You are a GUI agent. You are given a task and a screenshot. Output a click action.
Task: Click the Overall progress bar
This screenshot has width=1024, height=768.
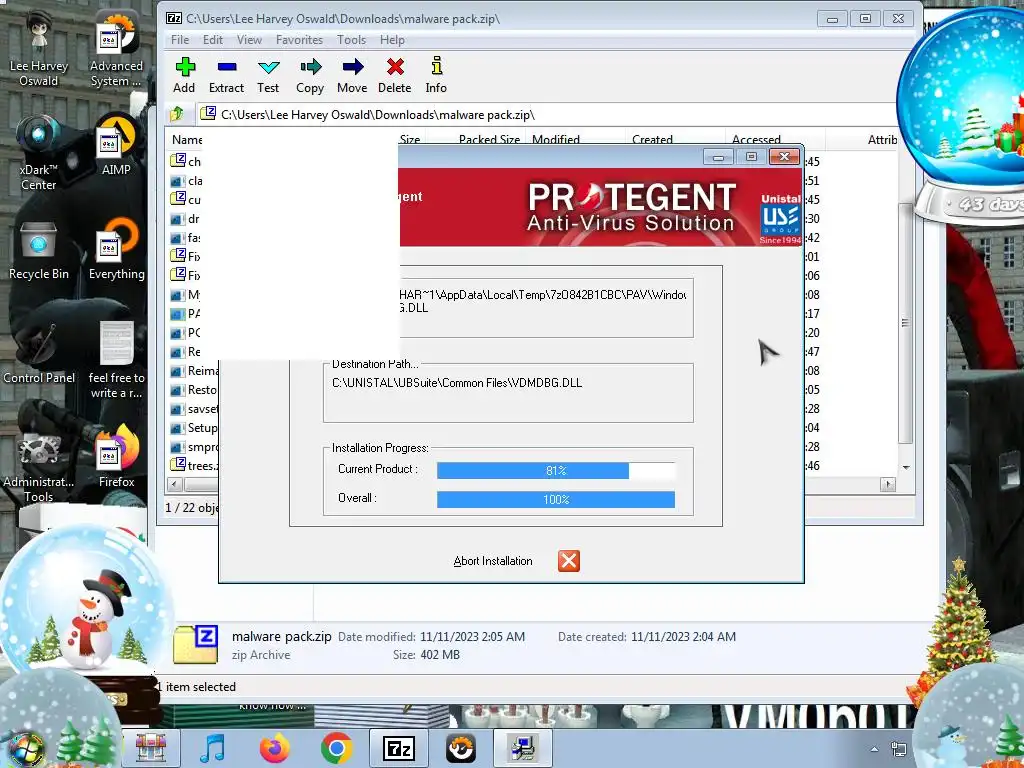tap(556, 500)
